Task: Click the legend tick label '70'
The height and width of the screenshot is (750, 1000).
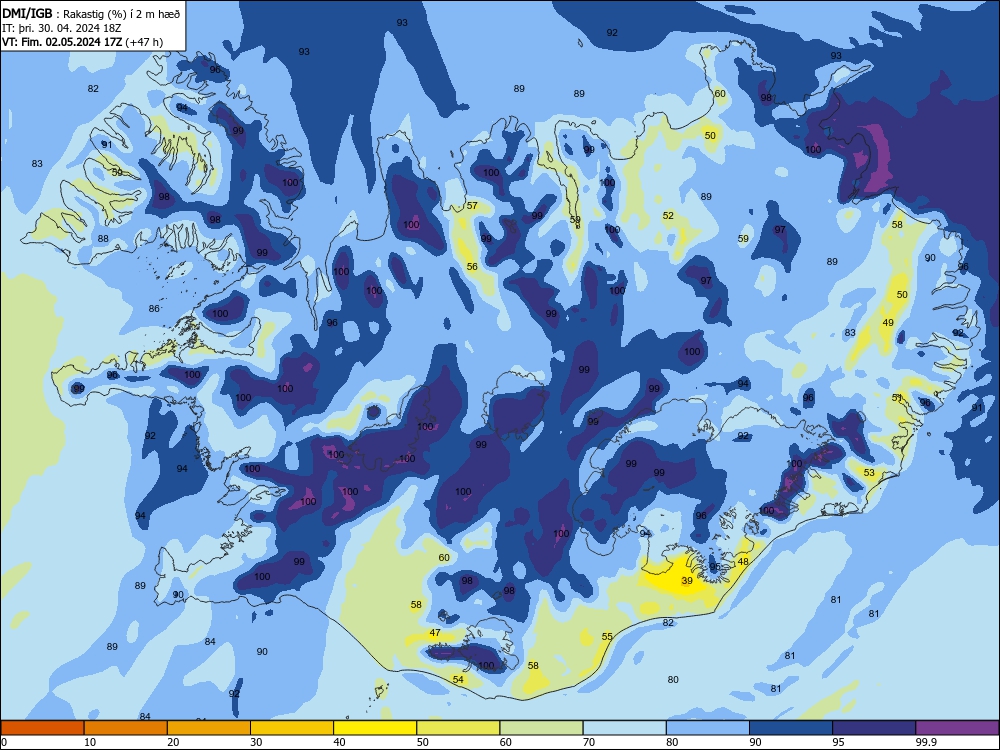Action: coord(589,742)
